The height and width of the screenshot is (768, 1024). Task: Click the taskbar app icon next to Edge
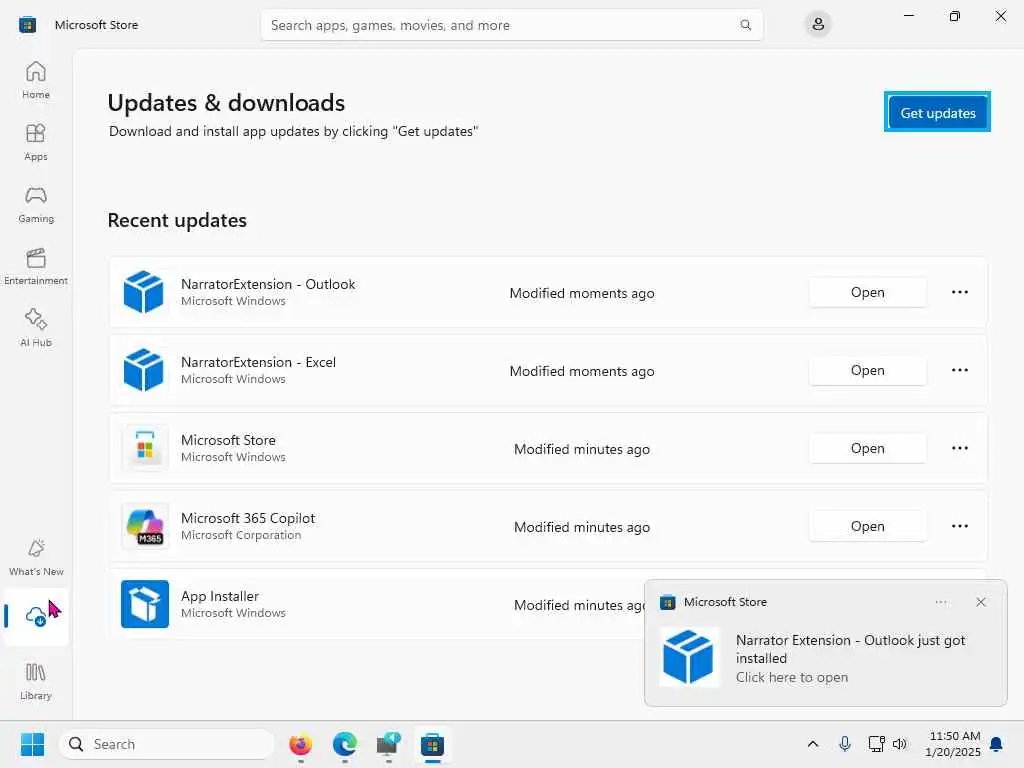(x=389, y=744)
